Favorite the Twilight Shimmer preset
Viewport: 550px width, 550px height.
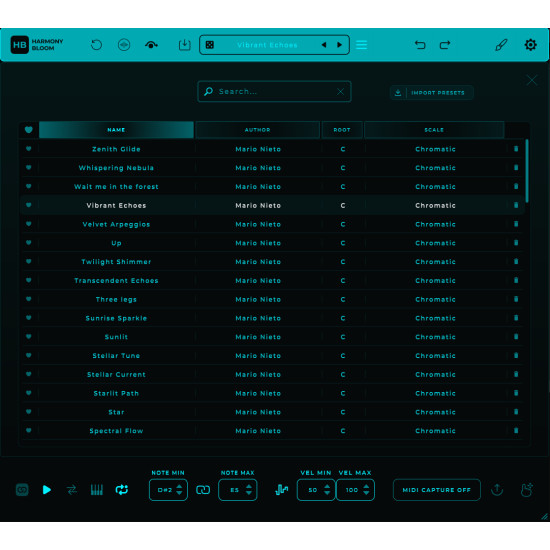point(29,261)
